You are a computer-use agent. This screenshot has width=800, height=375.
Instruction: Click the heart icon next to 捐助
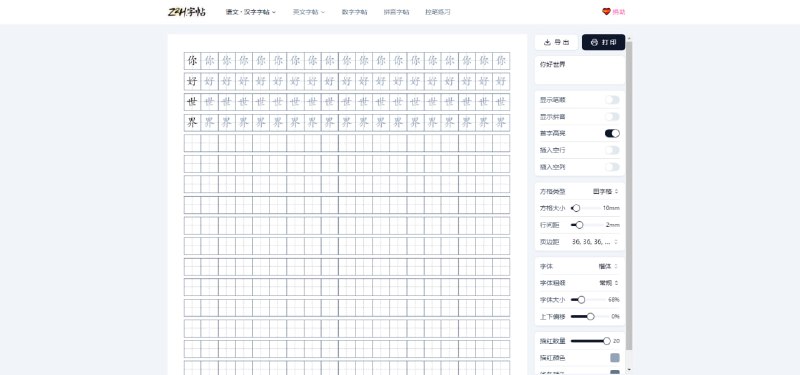606,12
